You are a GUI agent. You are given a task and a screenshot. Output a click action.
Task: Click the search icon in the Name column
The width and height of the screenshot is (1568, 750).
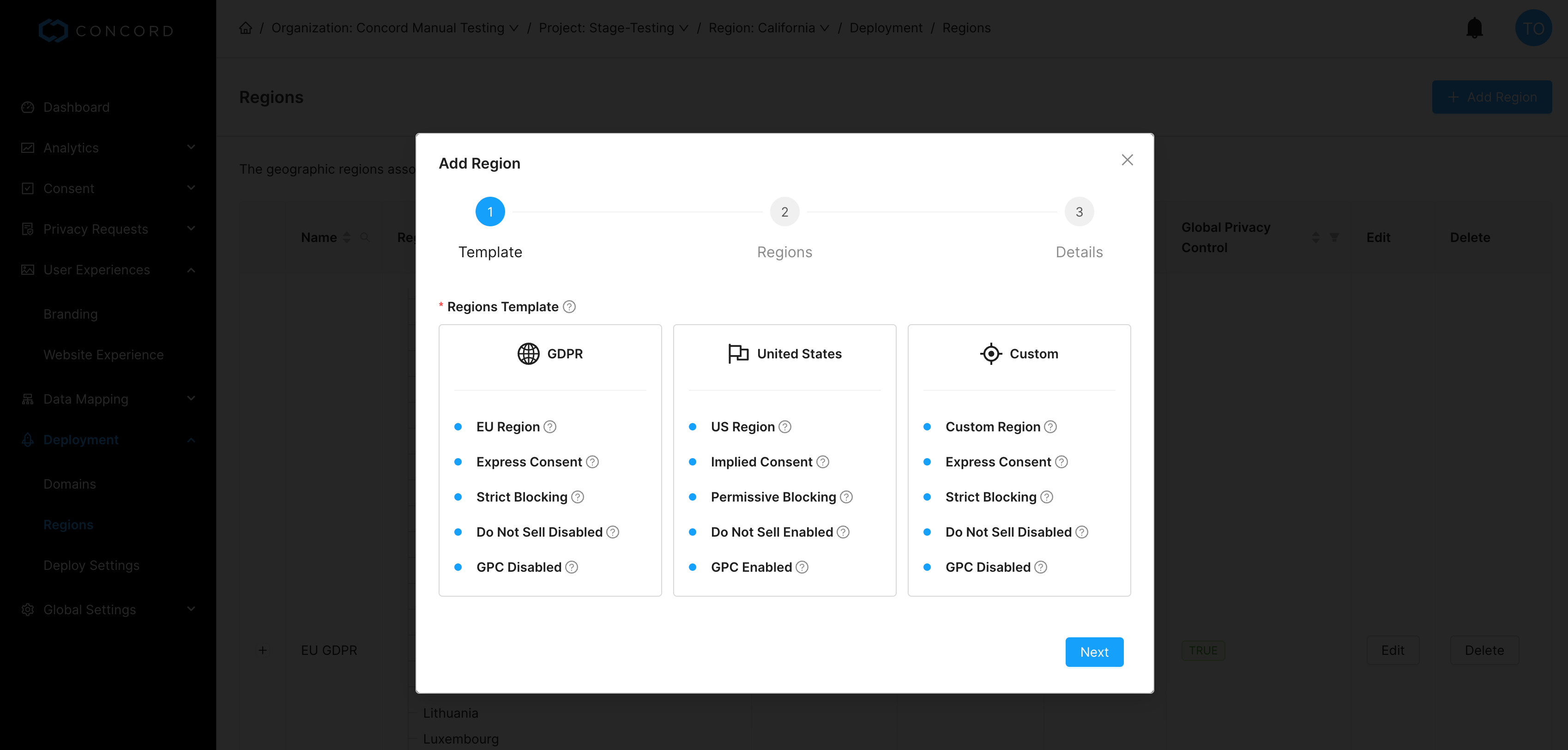[365, 237]
